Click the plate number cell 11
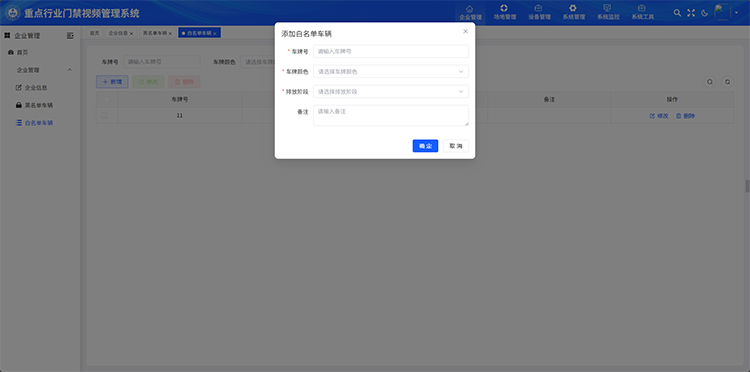 point(179,116)
